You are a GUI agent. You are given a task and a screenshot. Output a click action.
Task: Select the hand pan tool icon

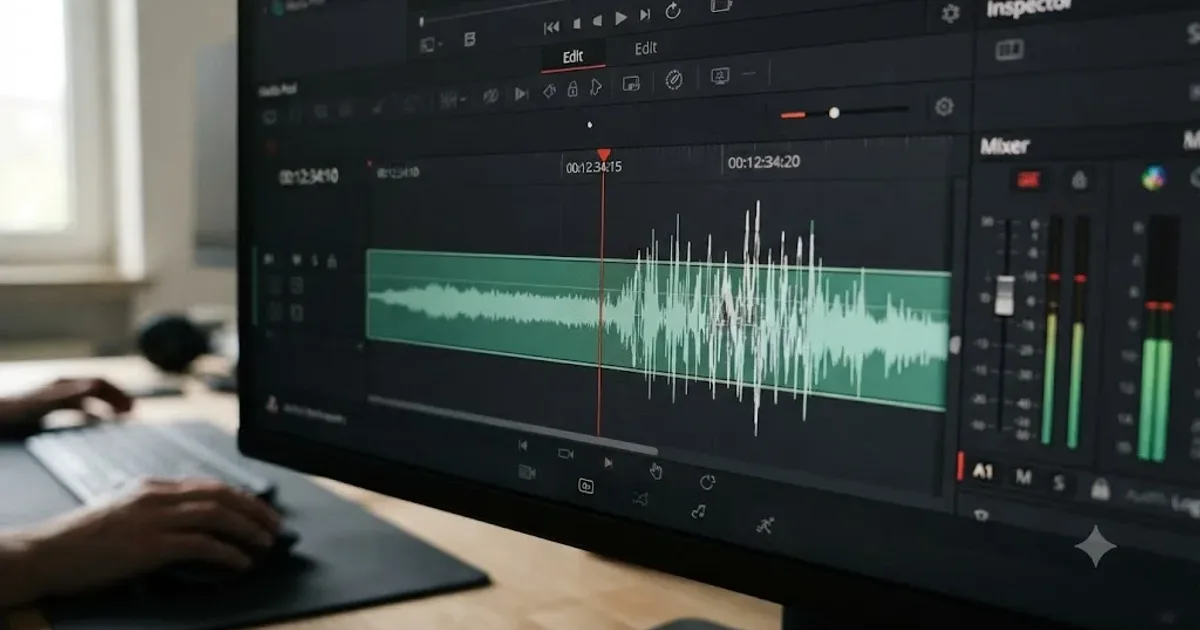tap(656, 471)
